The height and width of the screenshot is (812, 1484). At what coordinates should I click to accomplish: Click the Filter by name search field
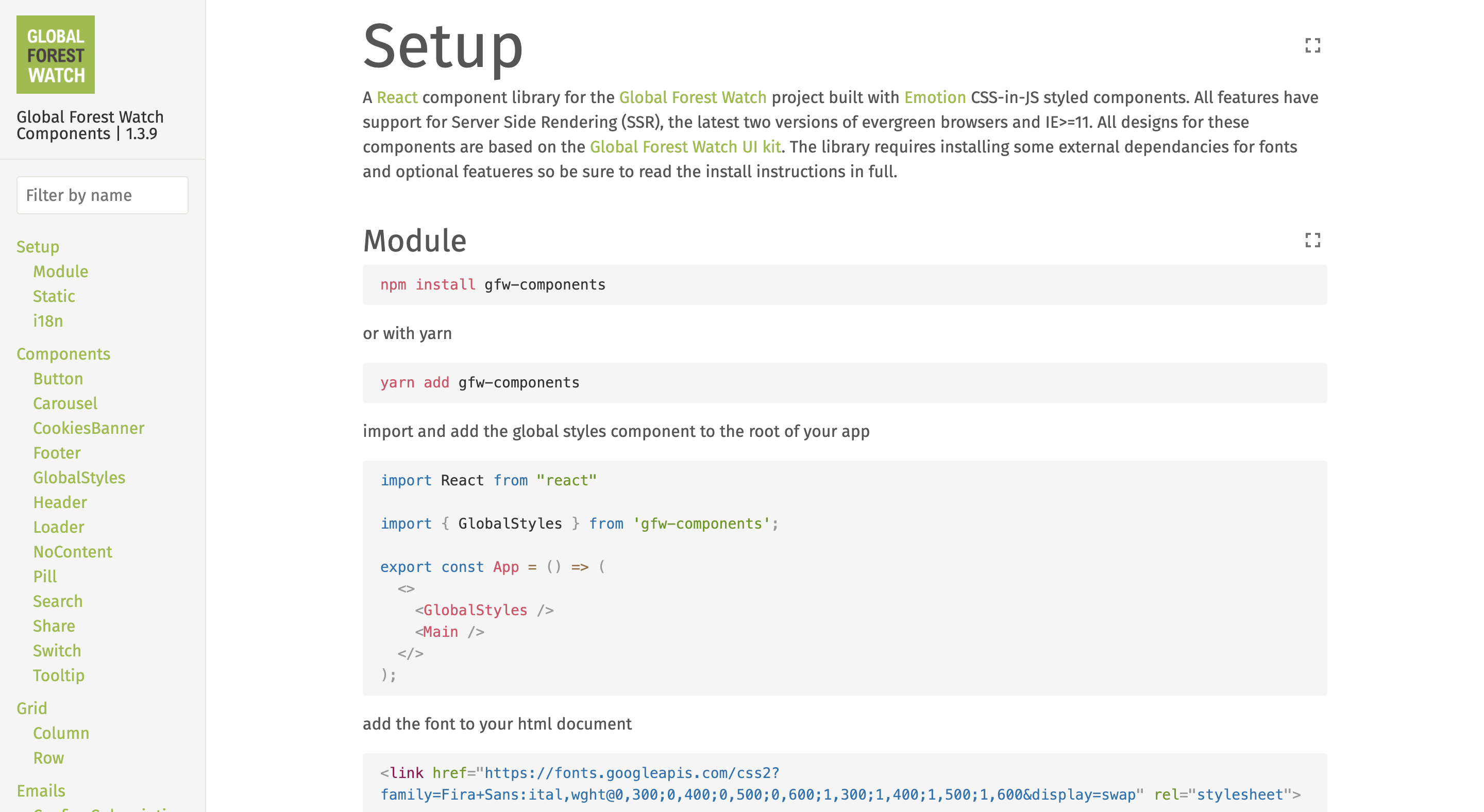pyautogui.click(x=102, y=195)
